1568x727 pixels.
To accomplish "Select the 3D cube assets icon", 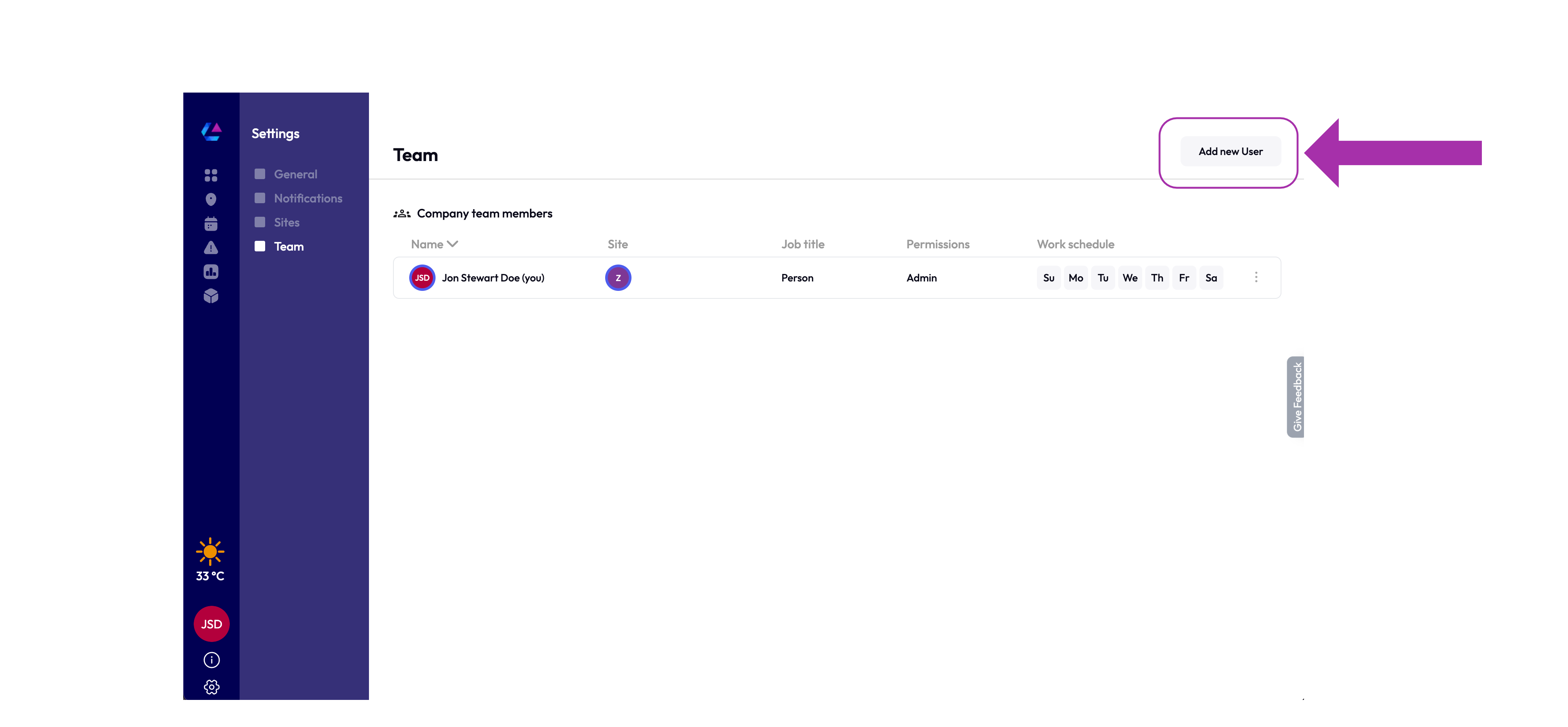I will pos(211,297).
